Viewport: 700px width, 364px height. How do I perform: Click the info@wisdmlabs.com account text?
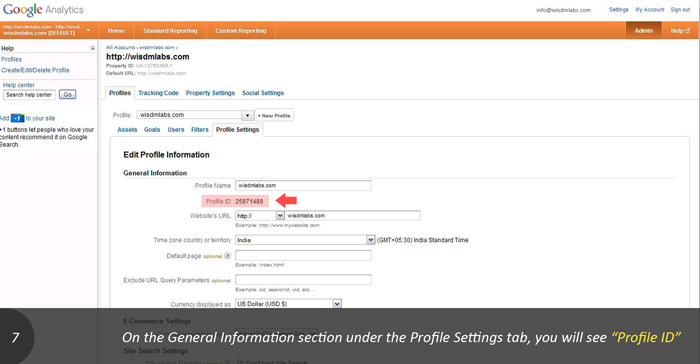coord(563,10)
